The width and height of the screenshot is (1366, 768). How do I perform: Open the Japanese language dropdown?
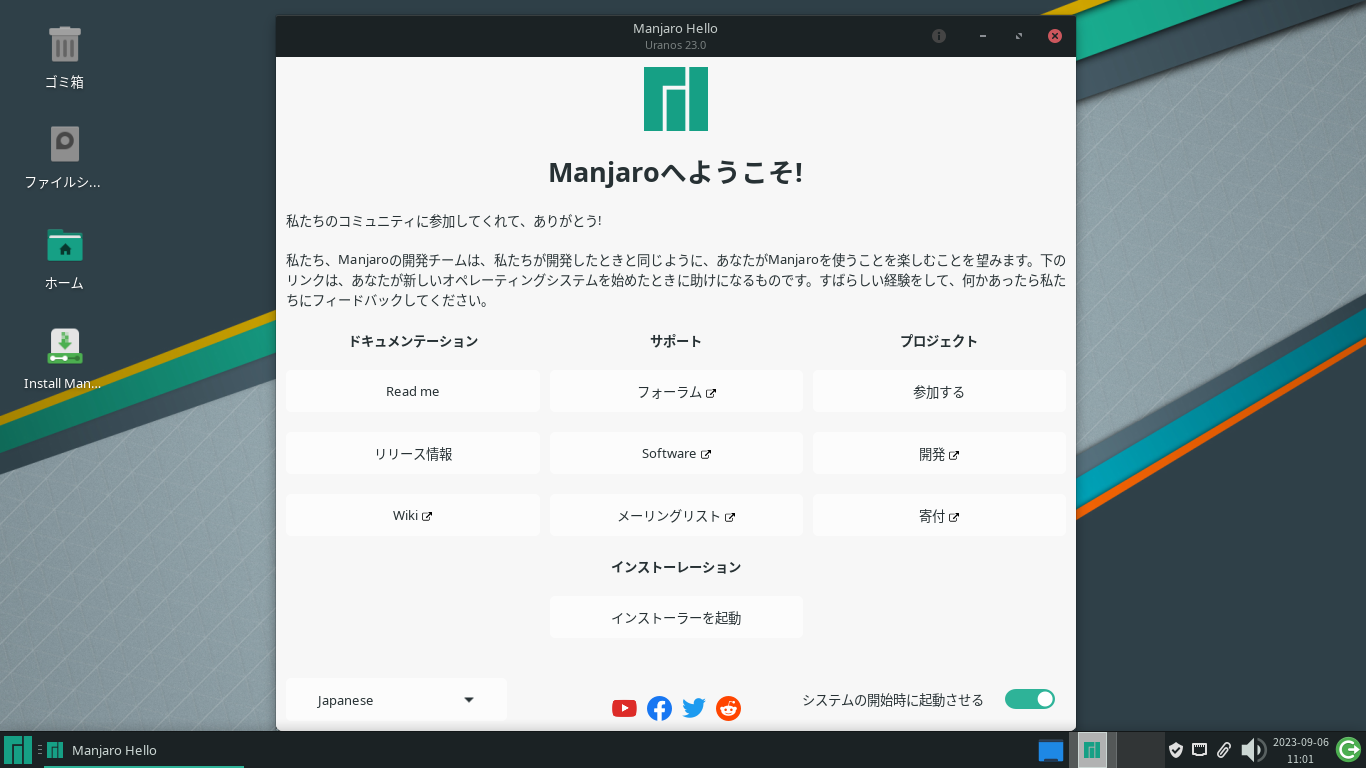[x=396, y=700]
